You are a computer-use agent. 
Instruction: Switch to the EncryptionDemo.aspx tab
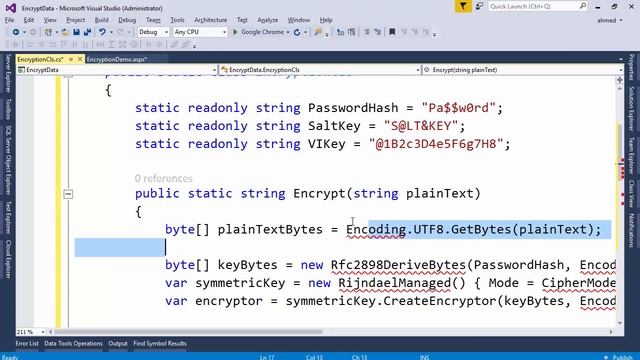click(x=117, y=59)
